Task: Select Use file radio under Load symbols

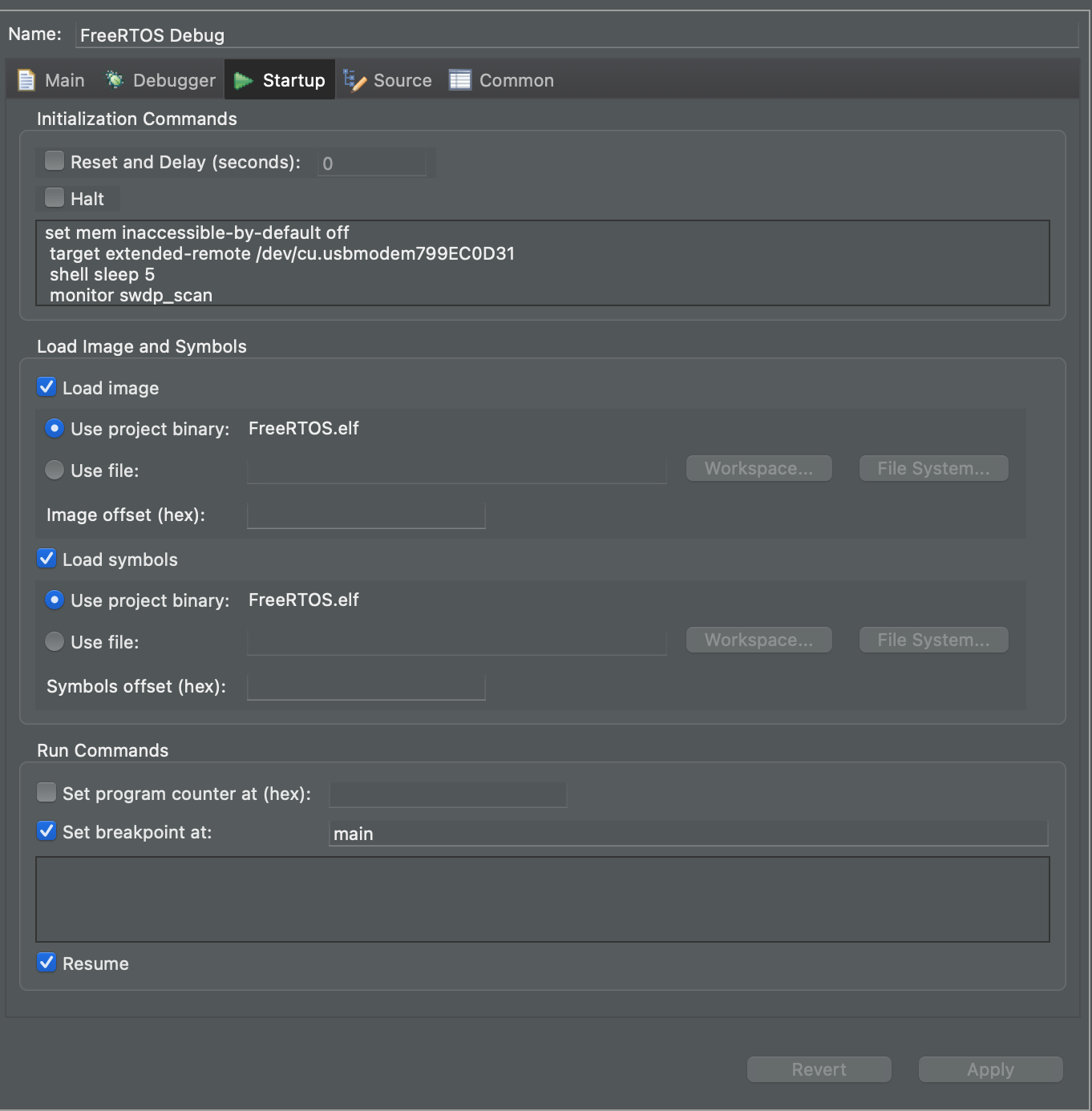Action: pyautogui.click(x=55, y=641)
